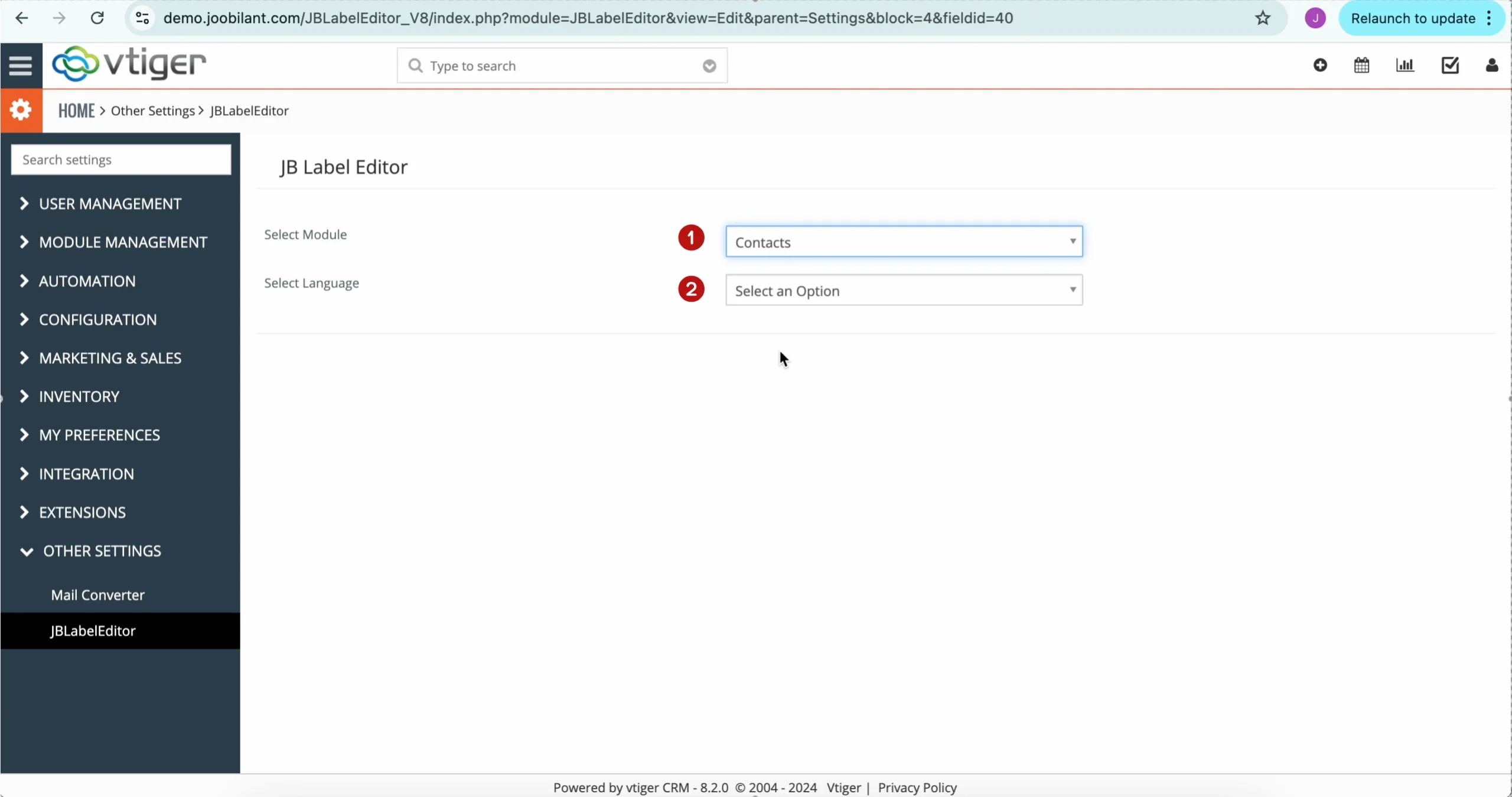Bookmark the page with the star icon

[1263, 18]
